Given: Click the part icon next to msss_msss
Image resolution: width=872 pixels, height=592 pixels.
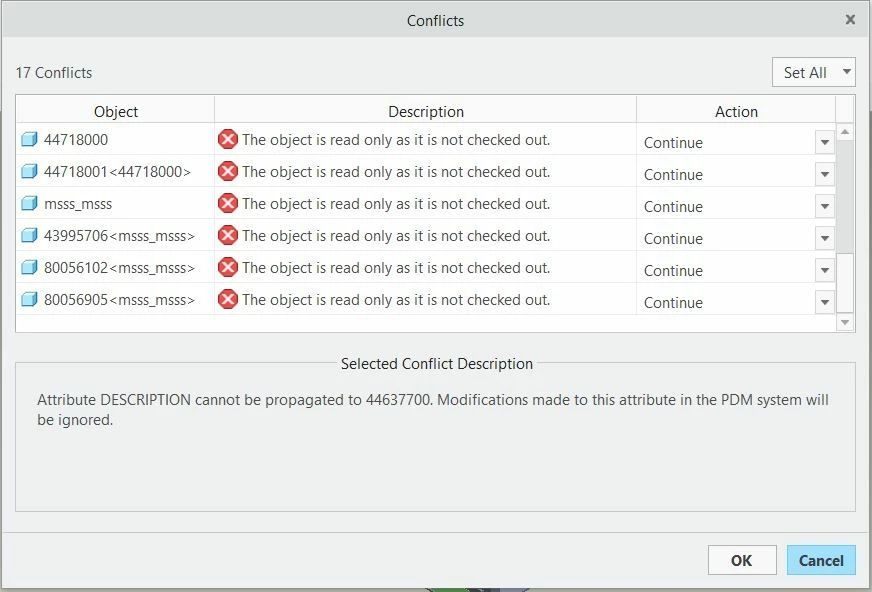Looking at the screenshot, I should (29, 203).
